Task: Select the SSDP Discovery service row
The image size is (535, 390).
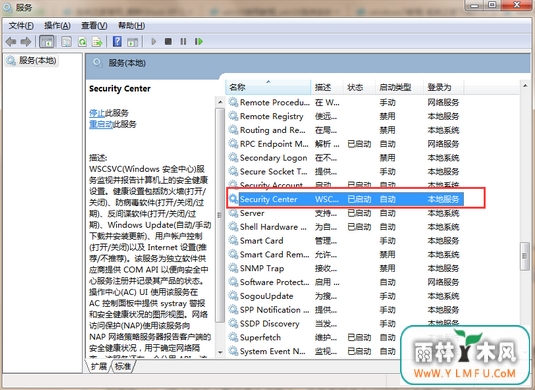Action: pyautogui.click(x=345, y=324)
